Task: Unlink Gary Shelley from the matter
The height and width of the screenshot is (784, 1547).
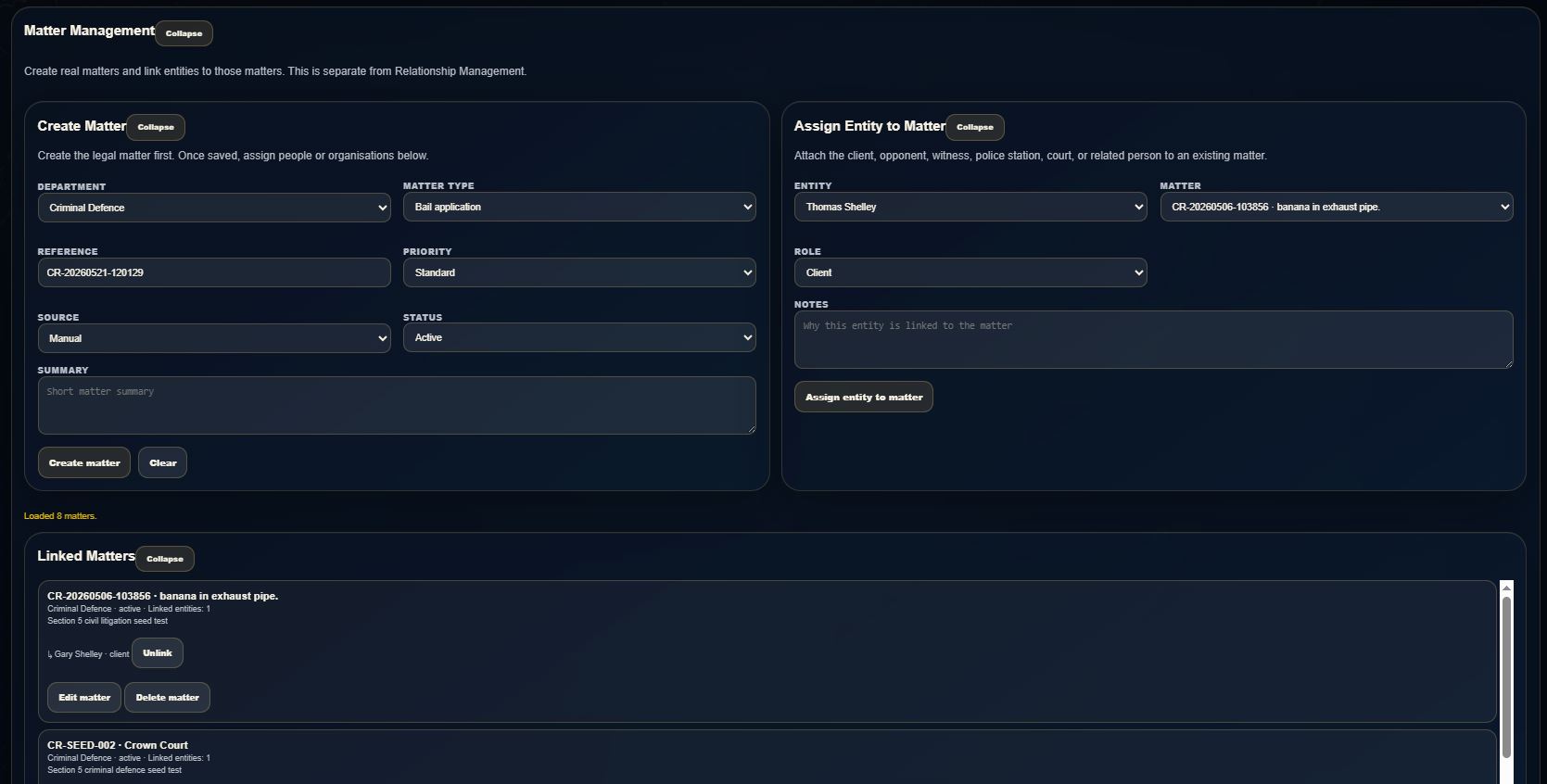Action: pos(158,653)
